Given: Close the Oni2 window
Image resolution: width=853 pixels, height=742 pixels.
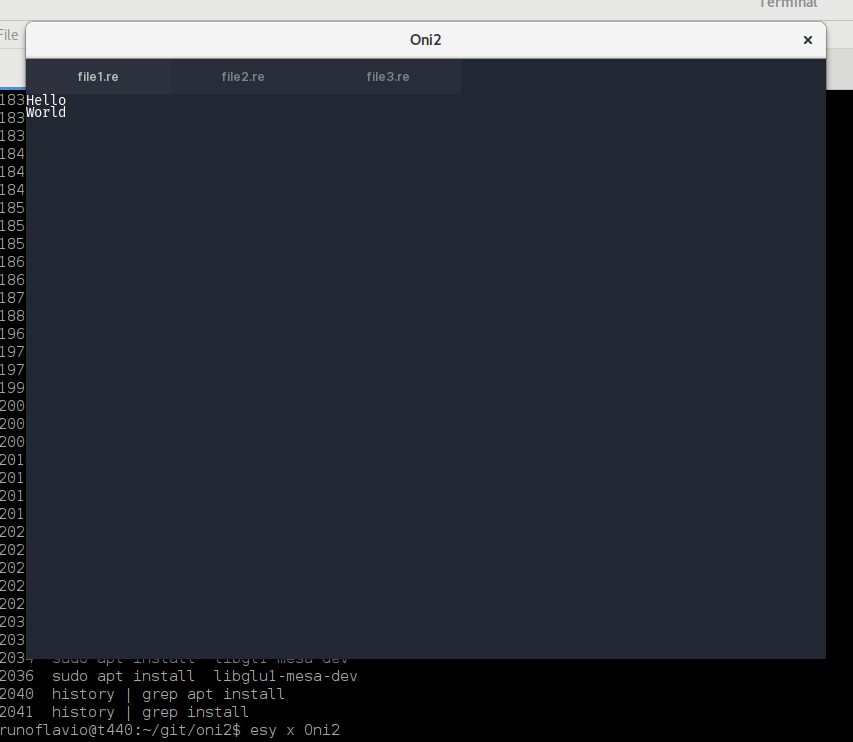Looking at the screenshot, I should click(x=808, y=40).
